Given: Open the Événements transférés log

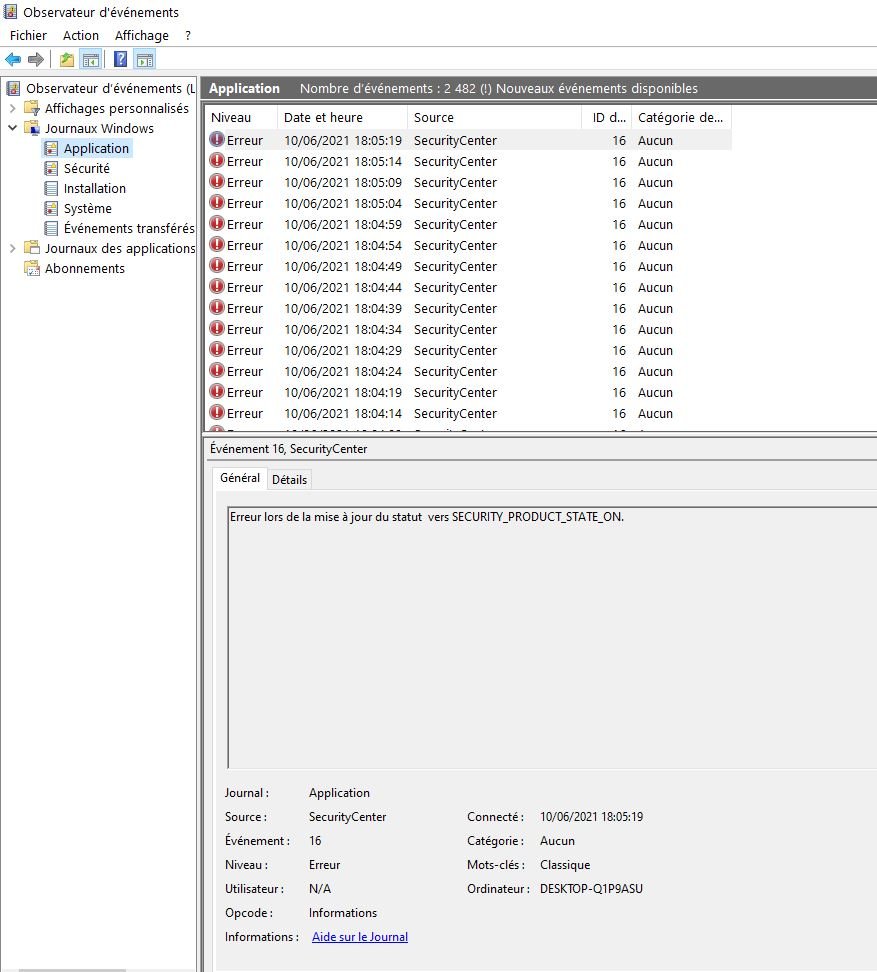Looking at the screenshot, I should [x=128, y=228].
